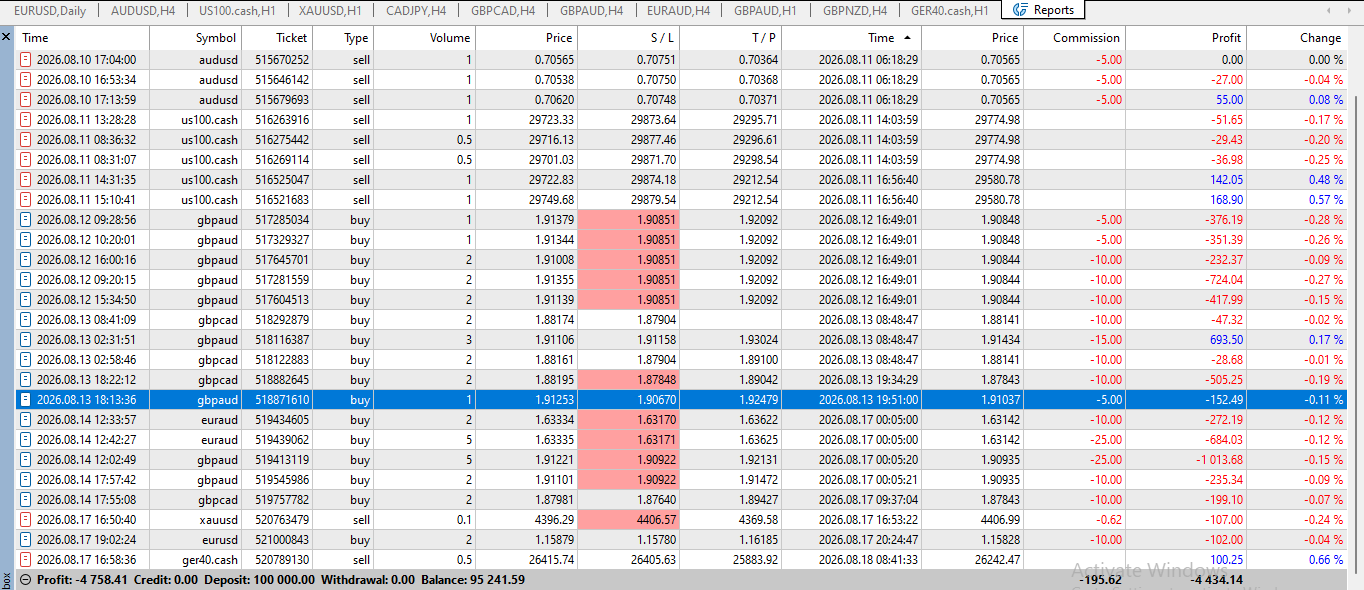Sort by the Type column header
The image size is (1364, 590).
tap(343, 38)
